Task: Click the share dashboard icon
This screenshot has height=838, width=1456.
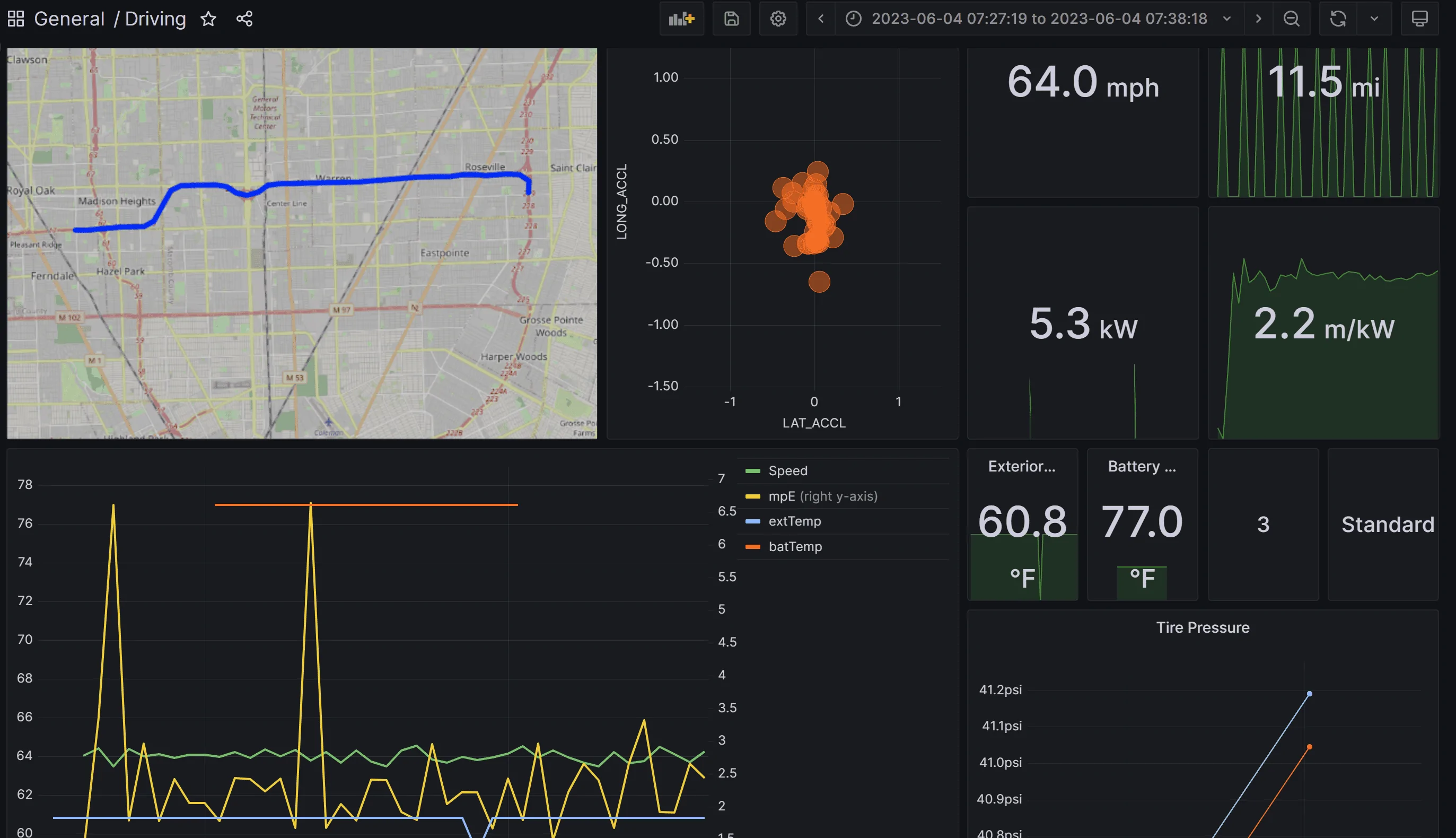Action: pyautogui.click(x=244, y=19)
